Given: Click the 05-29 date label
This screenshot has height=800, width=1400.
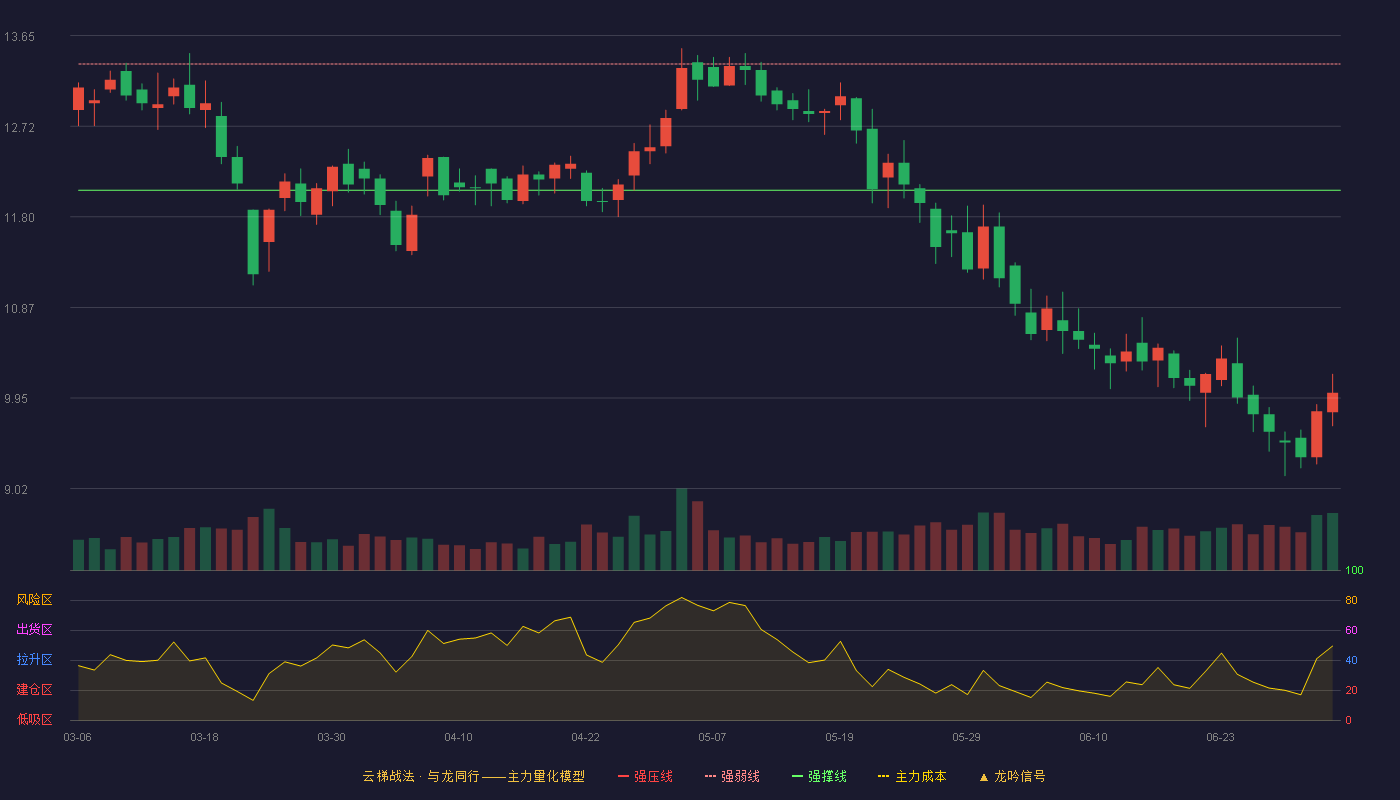Looking at the screenshot, I should coord(966,737).
